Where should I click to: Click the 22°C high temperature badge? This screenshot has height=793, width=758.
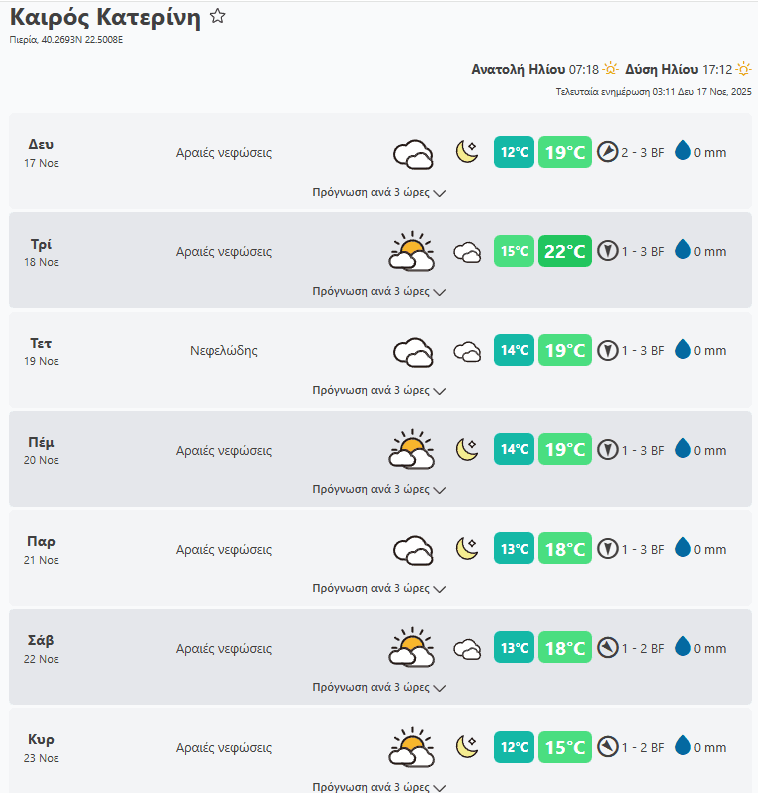pyautogui.click(x=564, y=251)
